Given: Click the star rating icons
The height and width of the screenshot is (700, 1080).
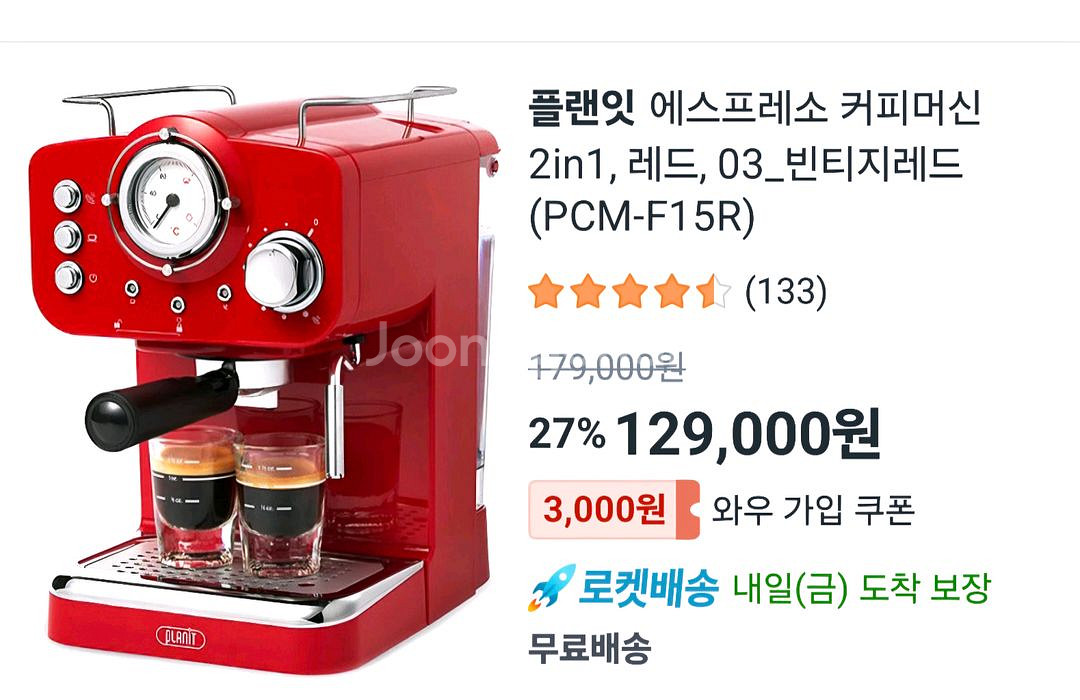Looking at the screenshot, I should click(630, 291).
